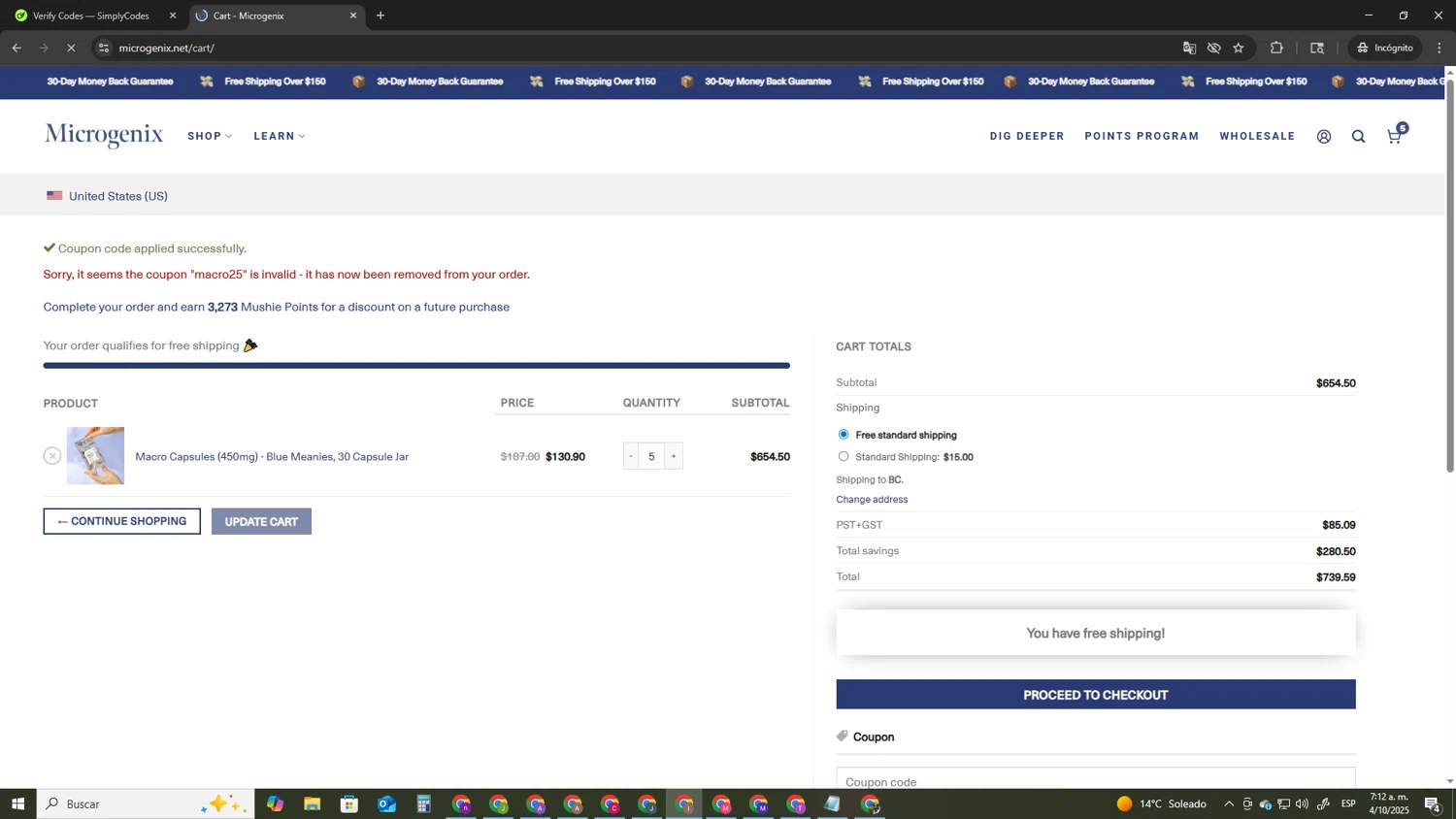Remove Macro Capsules item with the X icon
1456x819 pixels.
click(52, 456)
